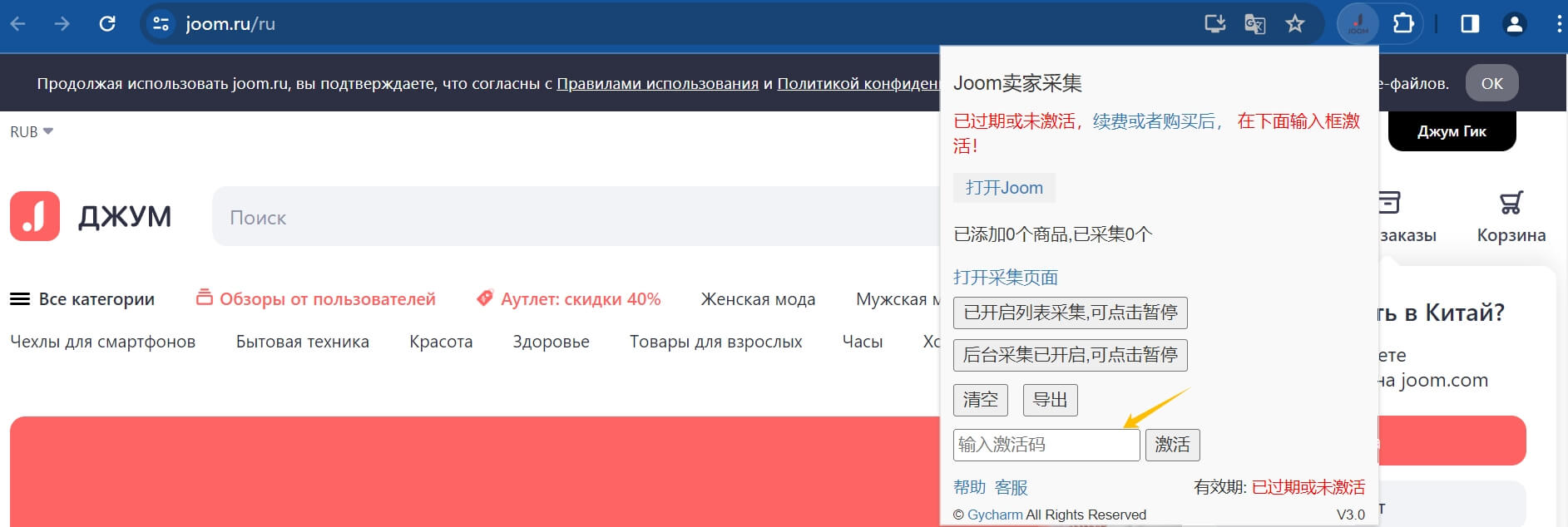Viewport: 1568px width, 527px height.
Task: Click the hamburger icon for Все категории
Action: (20, 299)
